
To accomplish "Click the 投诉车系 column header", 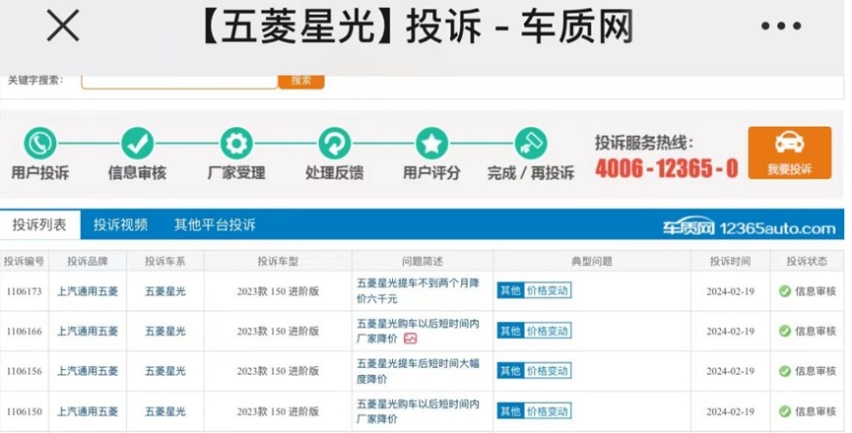I will [x=165, y=261].
